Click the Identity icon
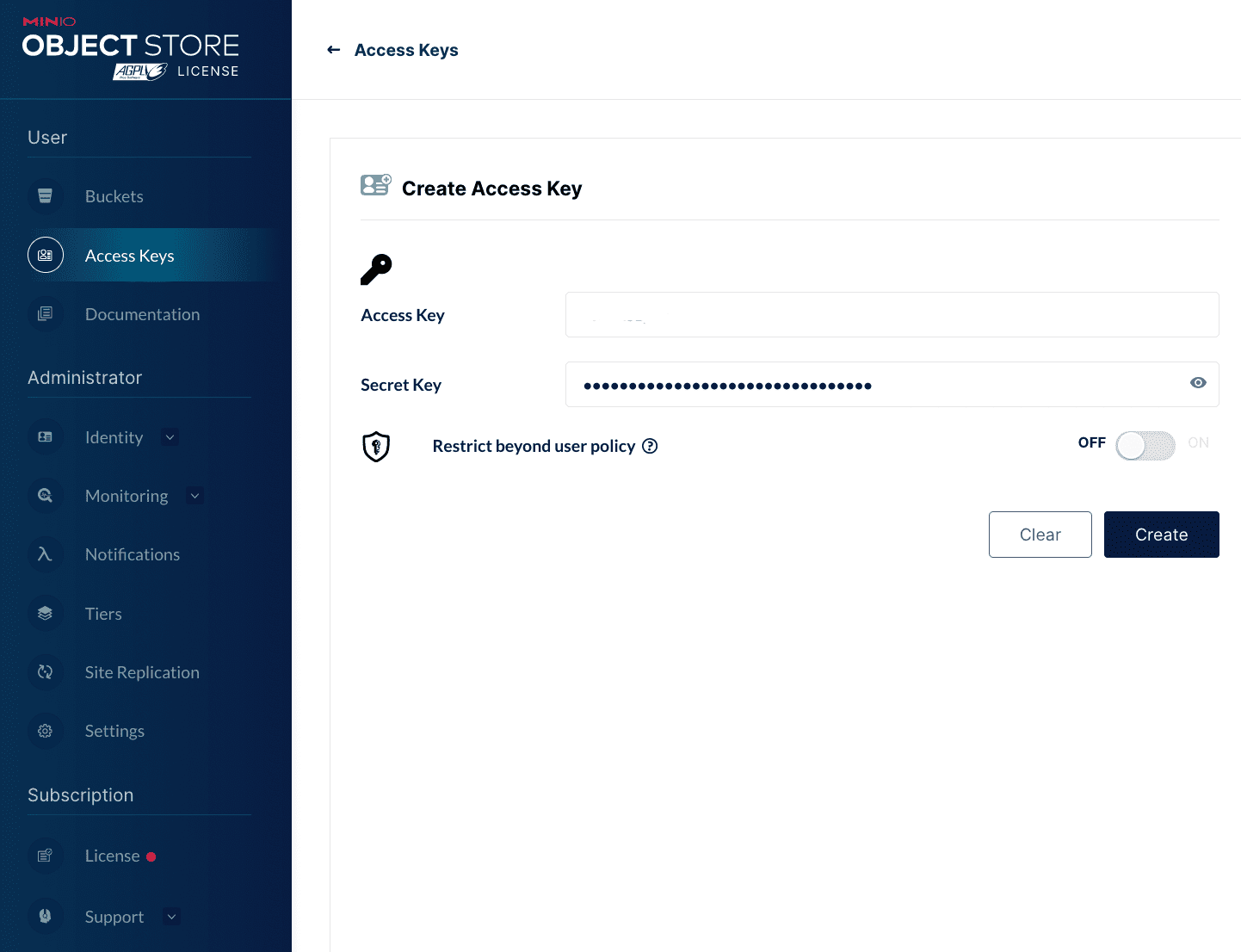 click(45, 437)
